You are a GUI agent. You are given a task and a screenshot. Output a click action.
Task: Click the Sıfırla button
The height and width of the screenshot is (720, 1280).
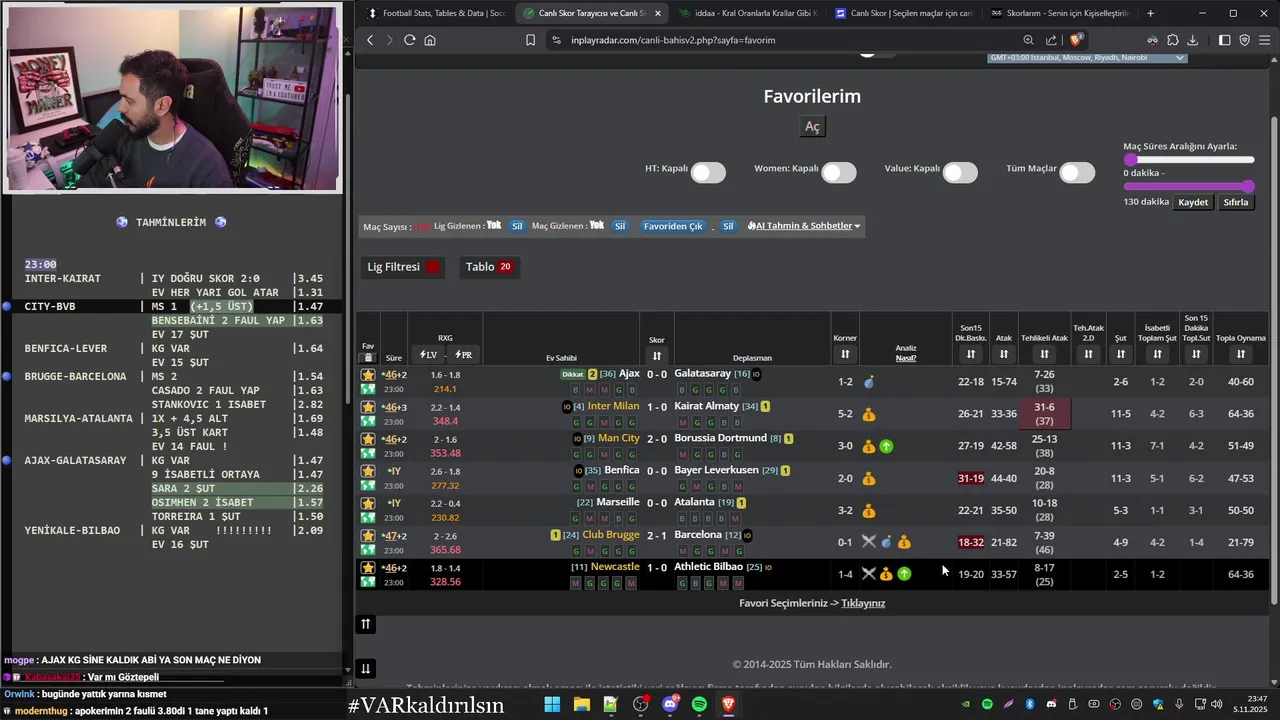click(1236, 202)
